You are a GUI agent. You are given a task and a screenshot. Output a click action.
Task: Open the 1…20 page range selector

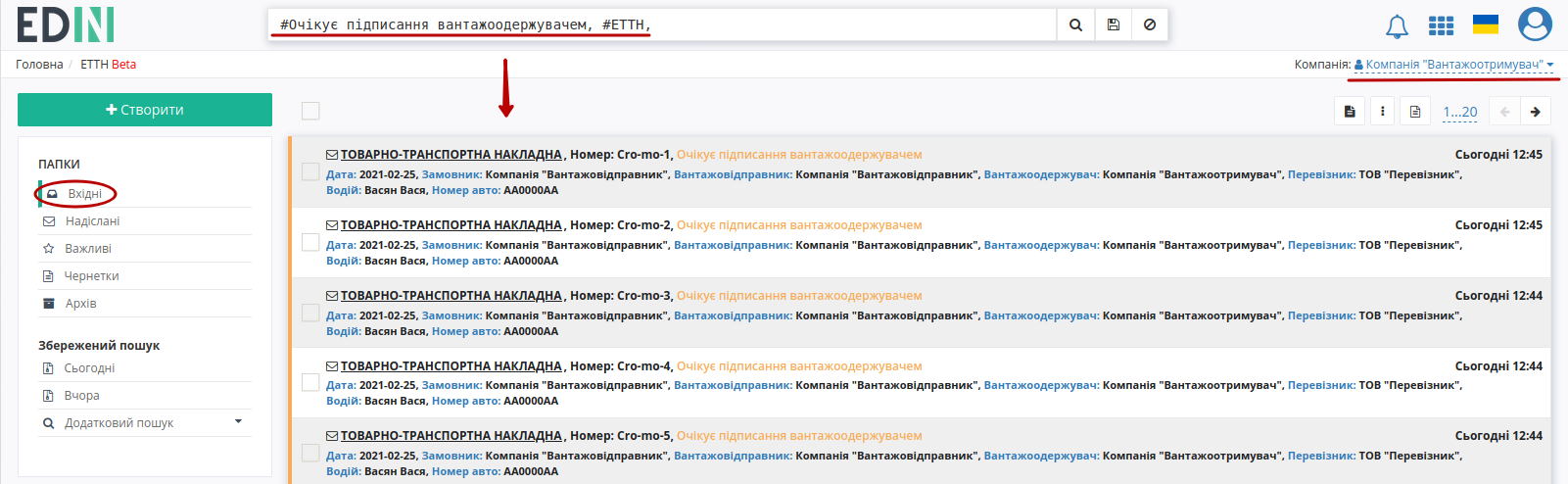click(x=1459, y=112)
